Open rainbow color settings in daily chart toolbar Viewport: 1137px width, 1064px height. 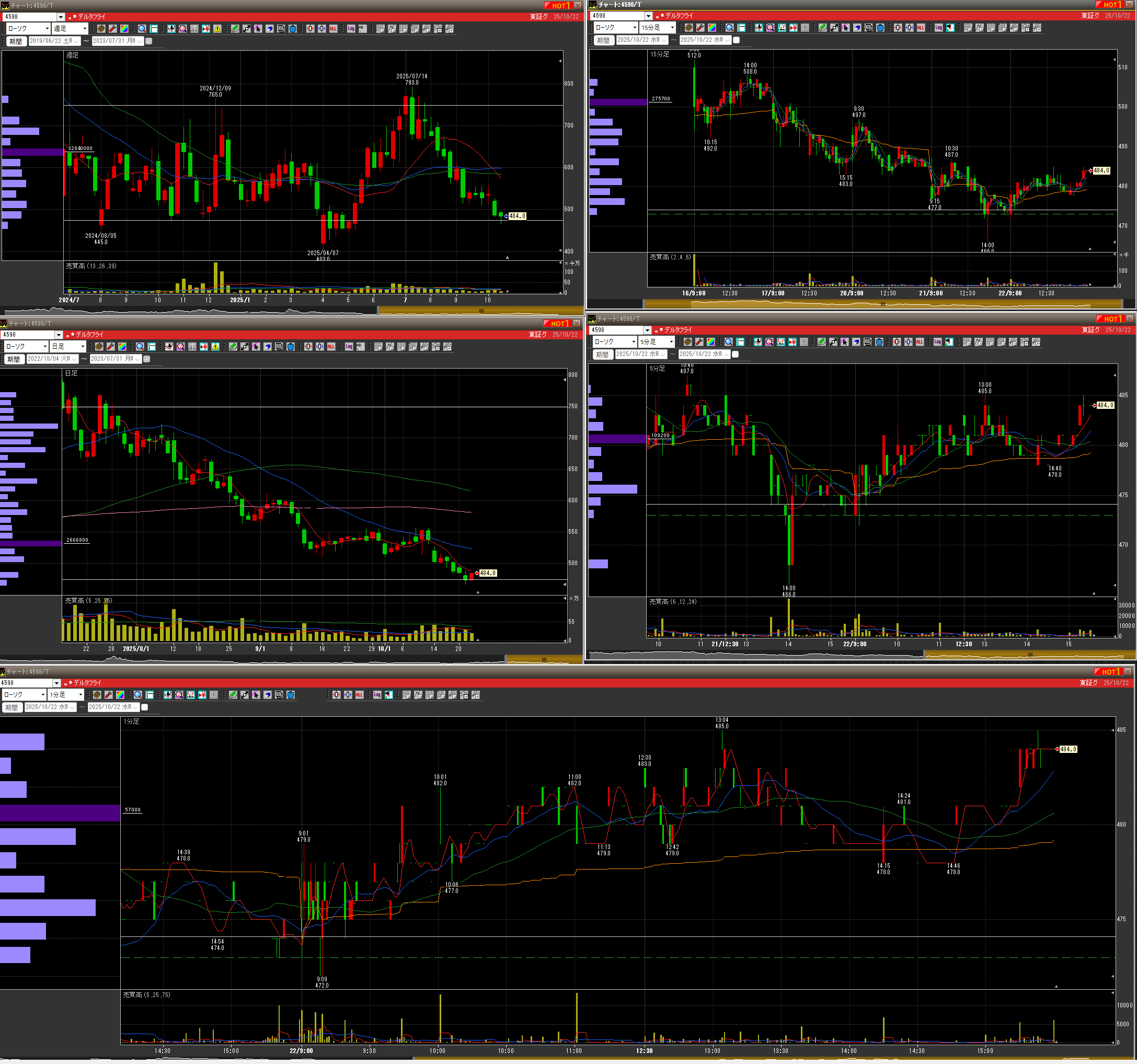tap(122, 347)
